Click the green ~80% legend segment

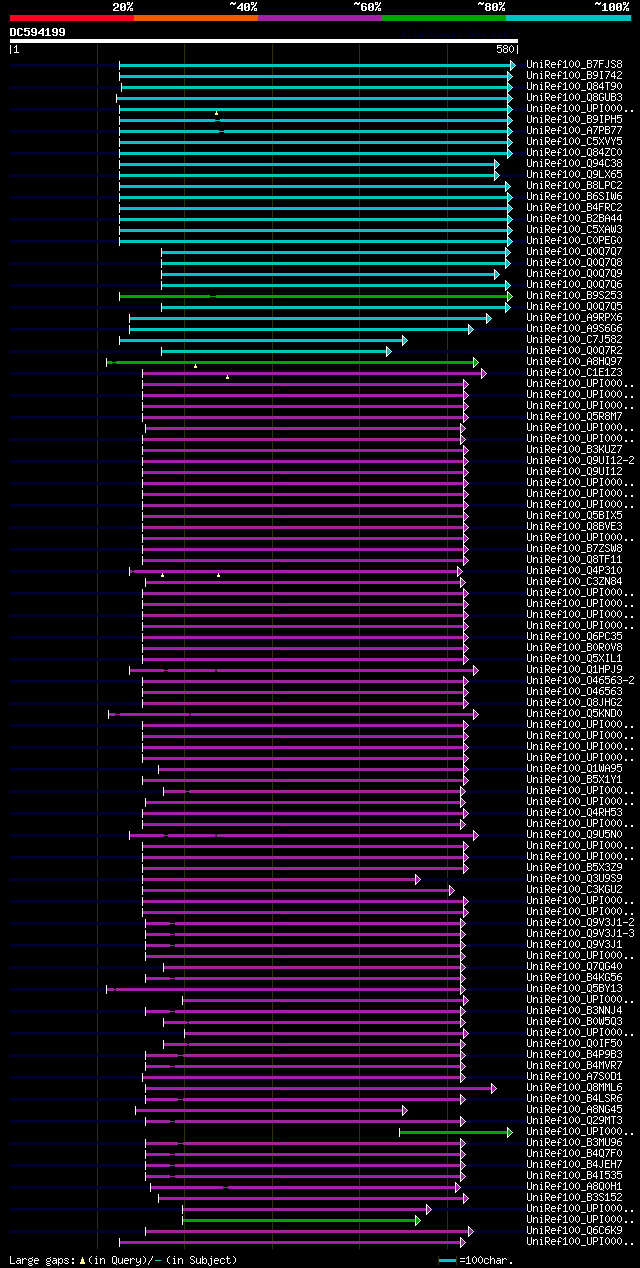click(444, 18)
